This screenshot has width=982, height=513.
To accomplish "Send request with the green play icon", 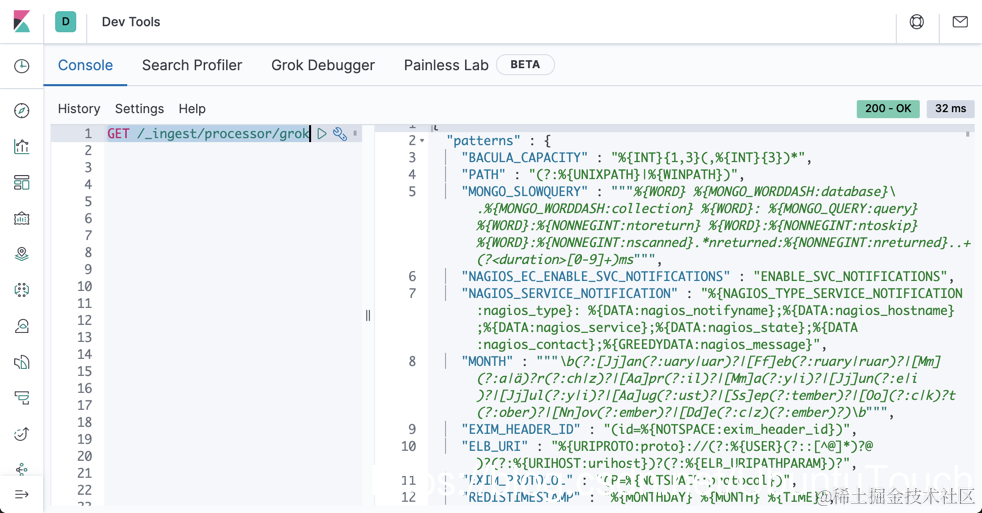I will [x=322, y=133].
